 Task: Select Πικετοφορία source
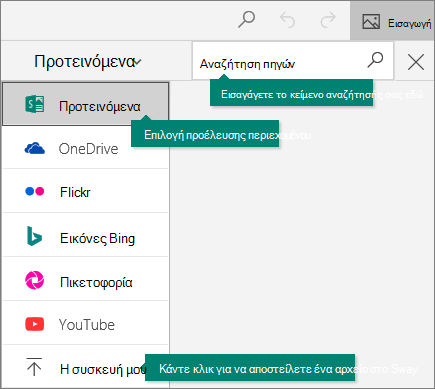[x=86, y=280]
